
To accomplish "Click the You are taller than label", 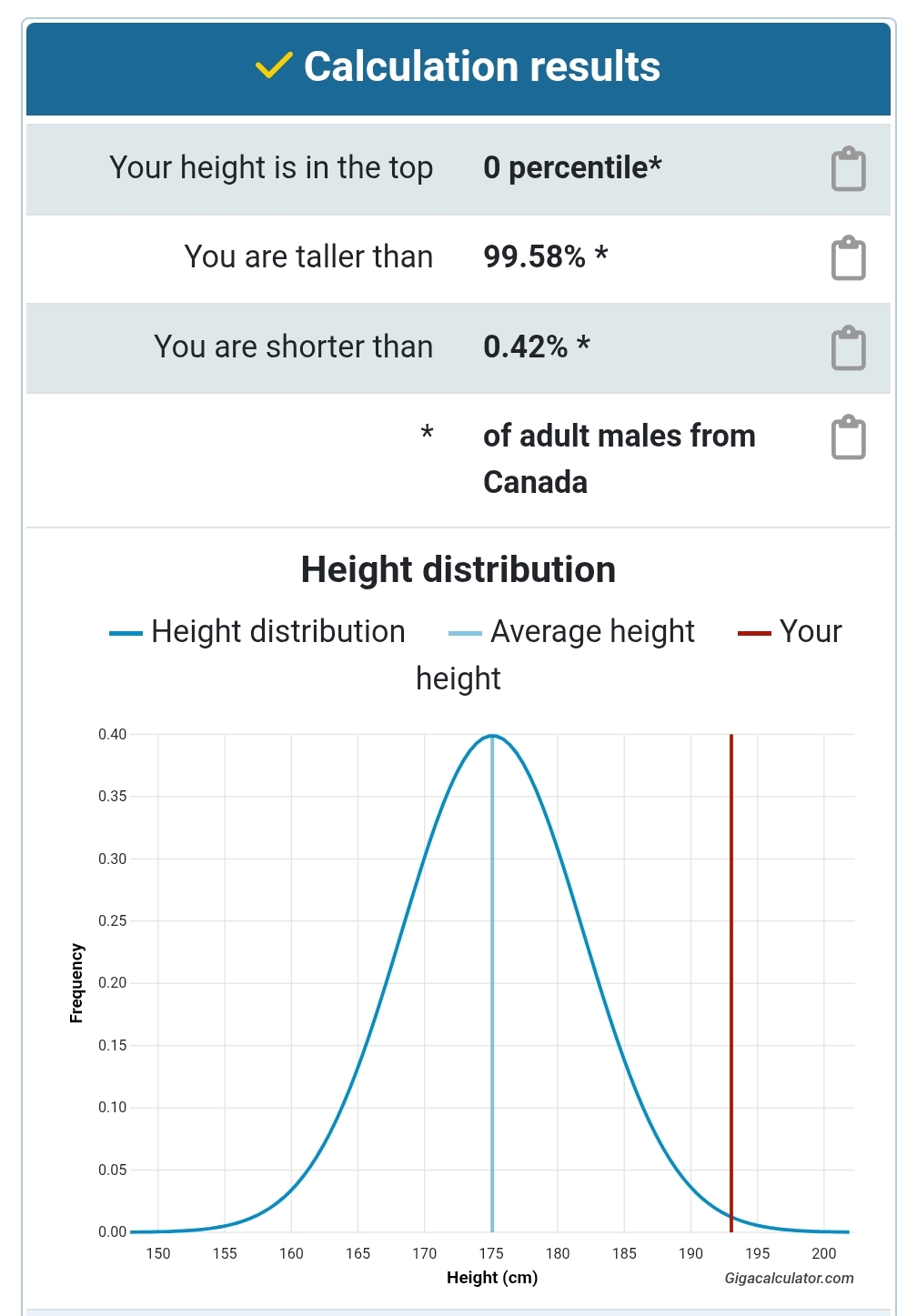I will click(307, 257).
